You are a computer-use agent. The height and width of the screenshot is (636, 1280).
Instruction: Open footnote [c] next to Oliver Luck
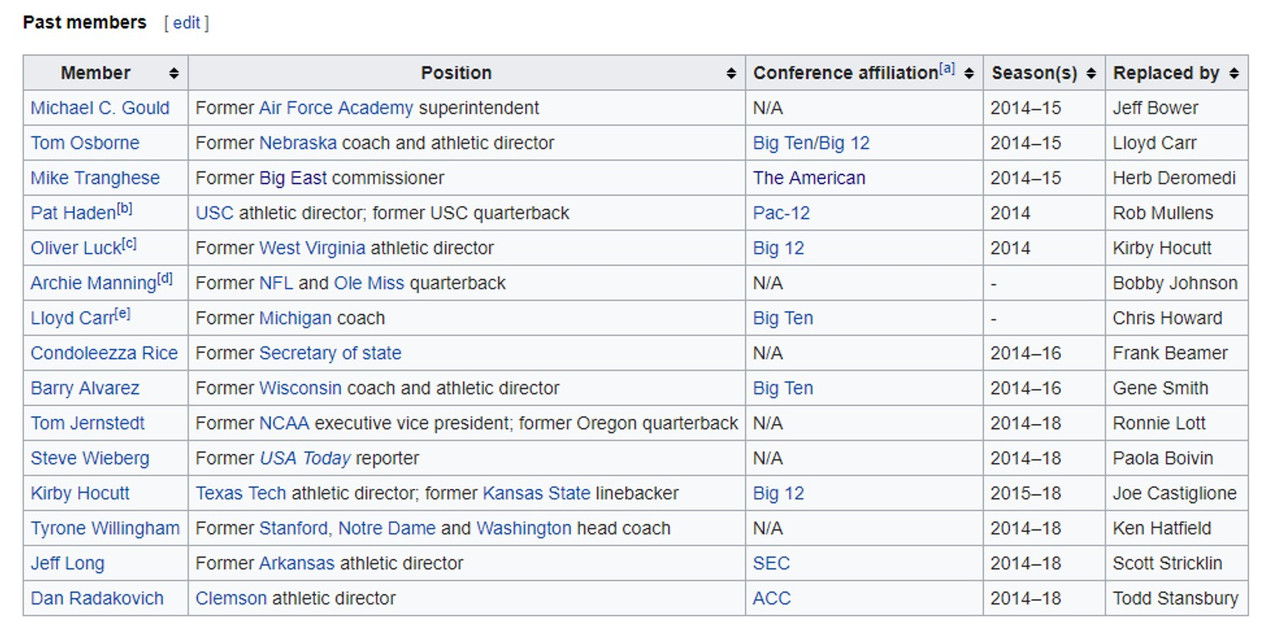tap(129, 243)
